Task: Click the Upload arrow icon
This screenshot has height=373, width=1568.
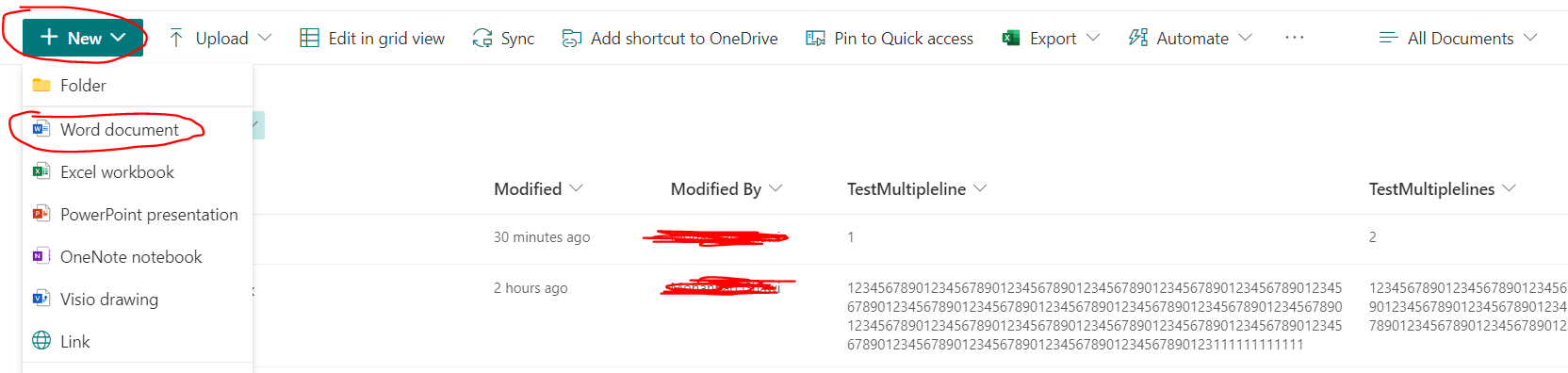Action: coord(176,38)
